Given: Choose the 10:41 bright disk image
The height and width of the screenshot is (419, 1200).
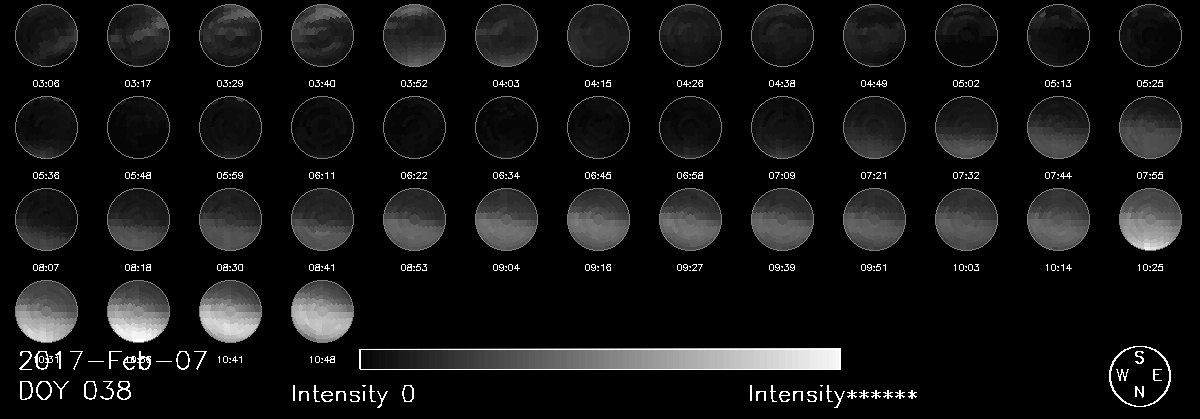Looking at the screenshot, I should 230,311.
